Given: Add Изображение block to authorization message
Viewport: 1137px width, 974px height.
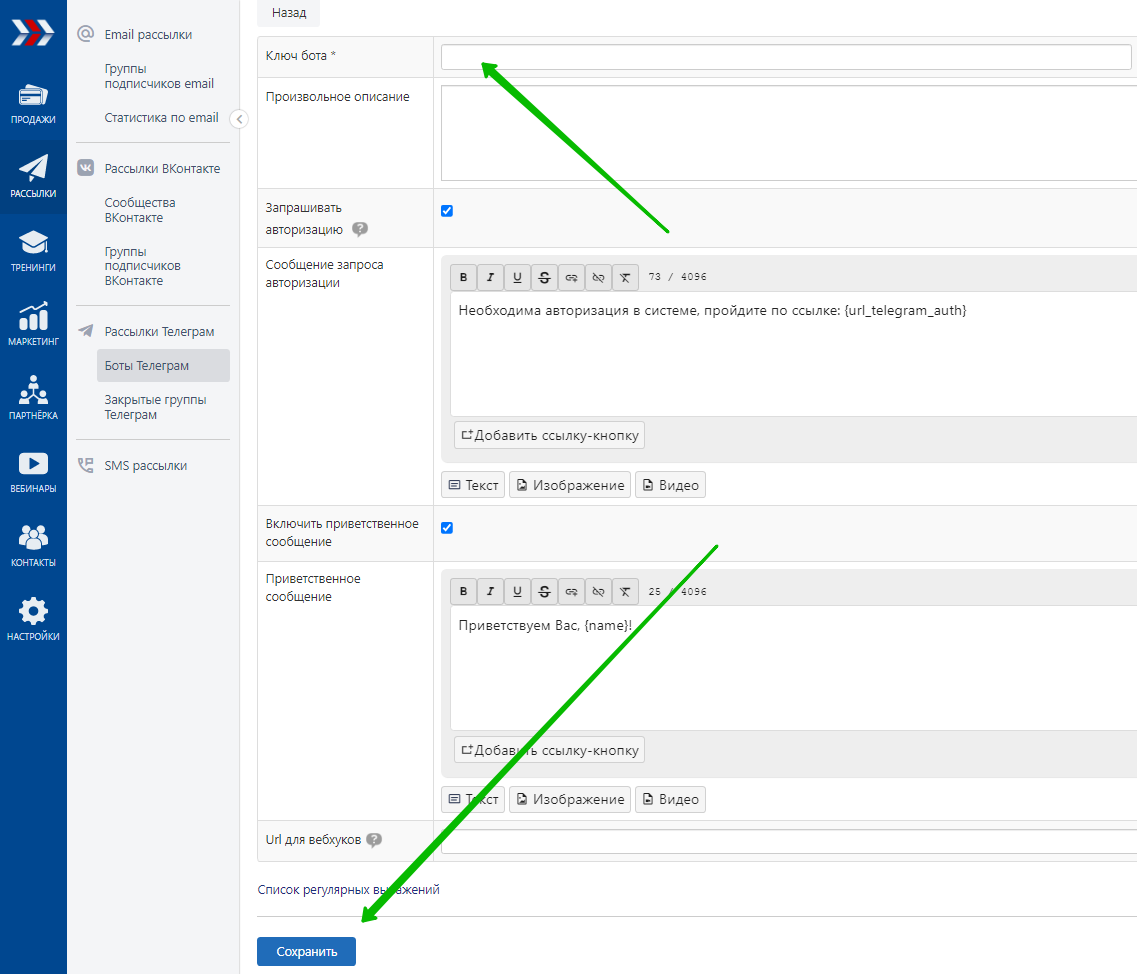Looking at the screenshot, I should tap(570, 485).
